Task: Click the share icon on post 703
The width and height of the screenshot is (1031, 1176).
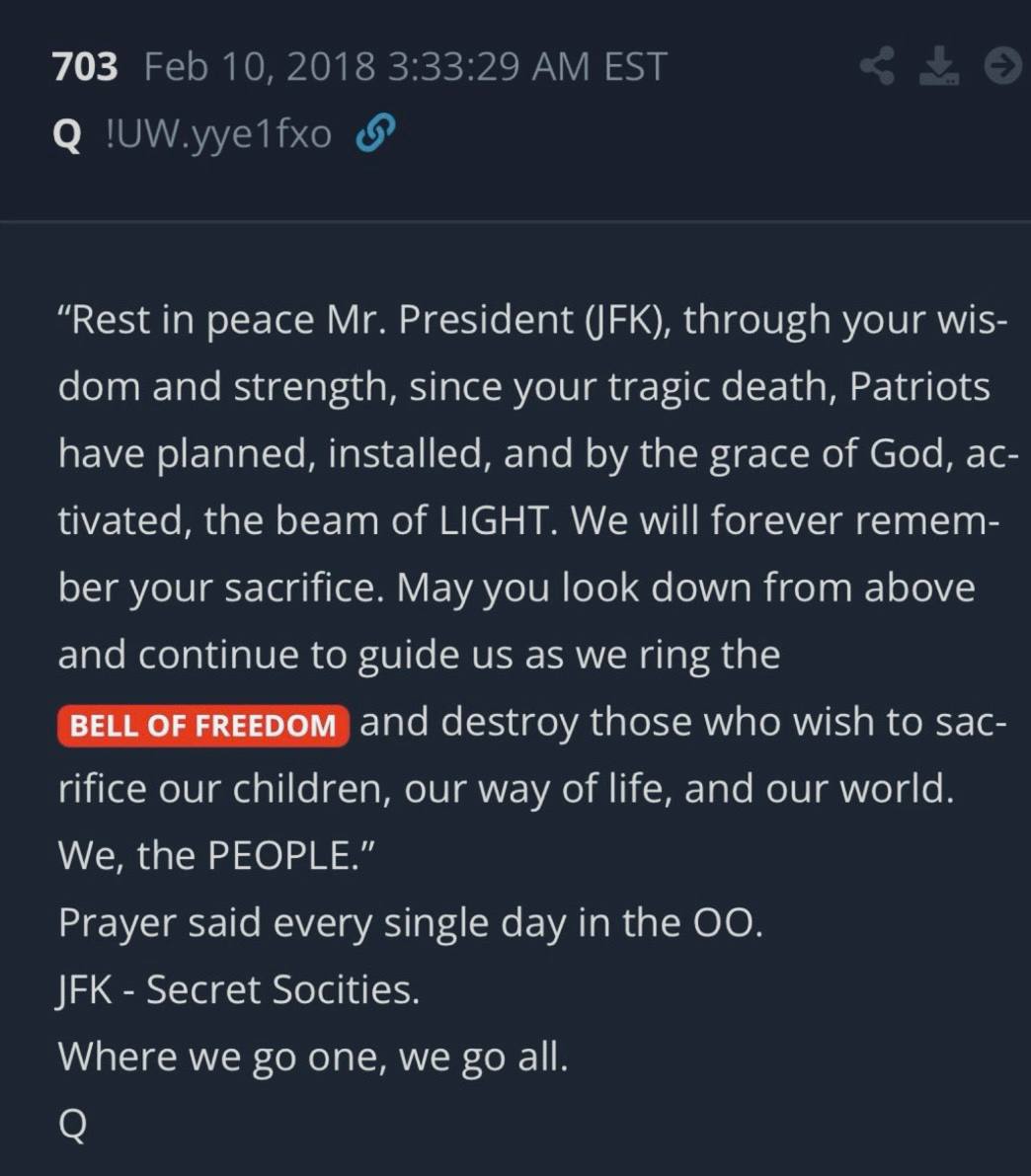Action: coord(877,67)
